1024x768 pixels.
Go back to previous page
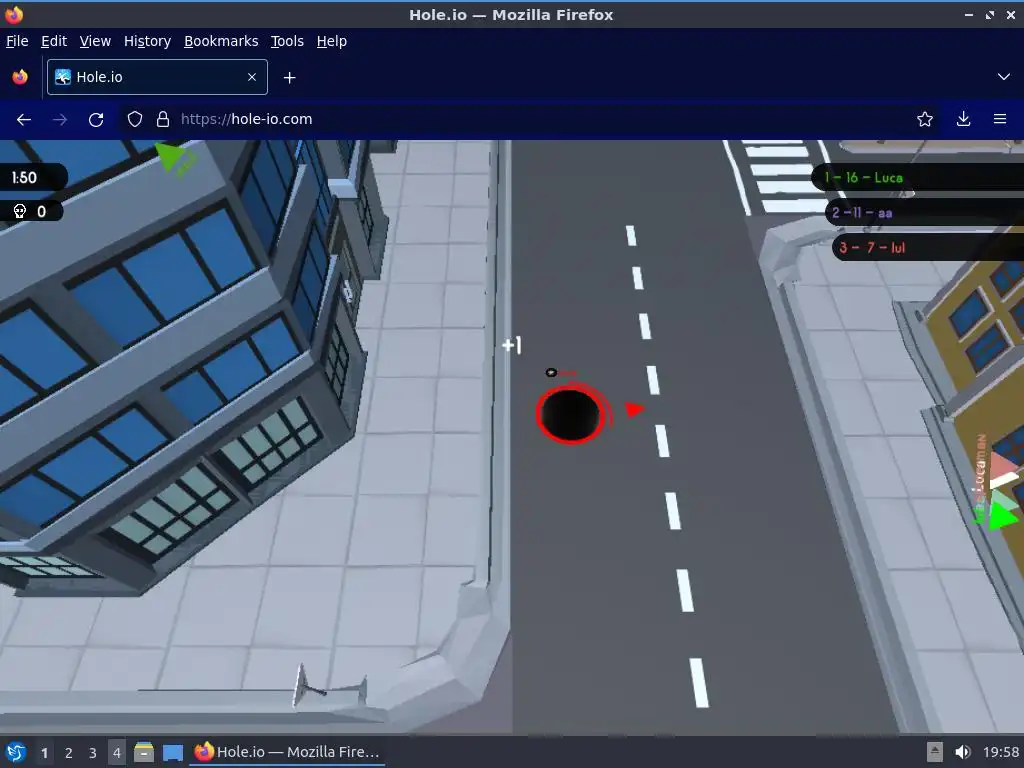24,120
